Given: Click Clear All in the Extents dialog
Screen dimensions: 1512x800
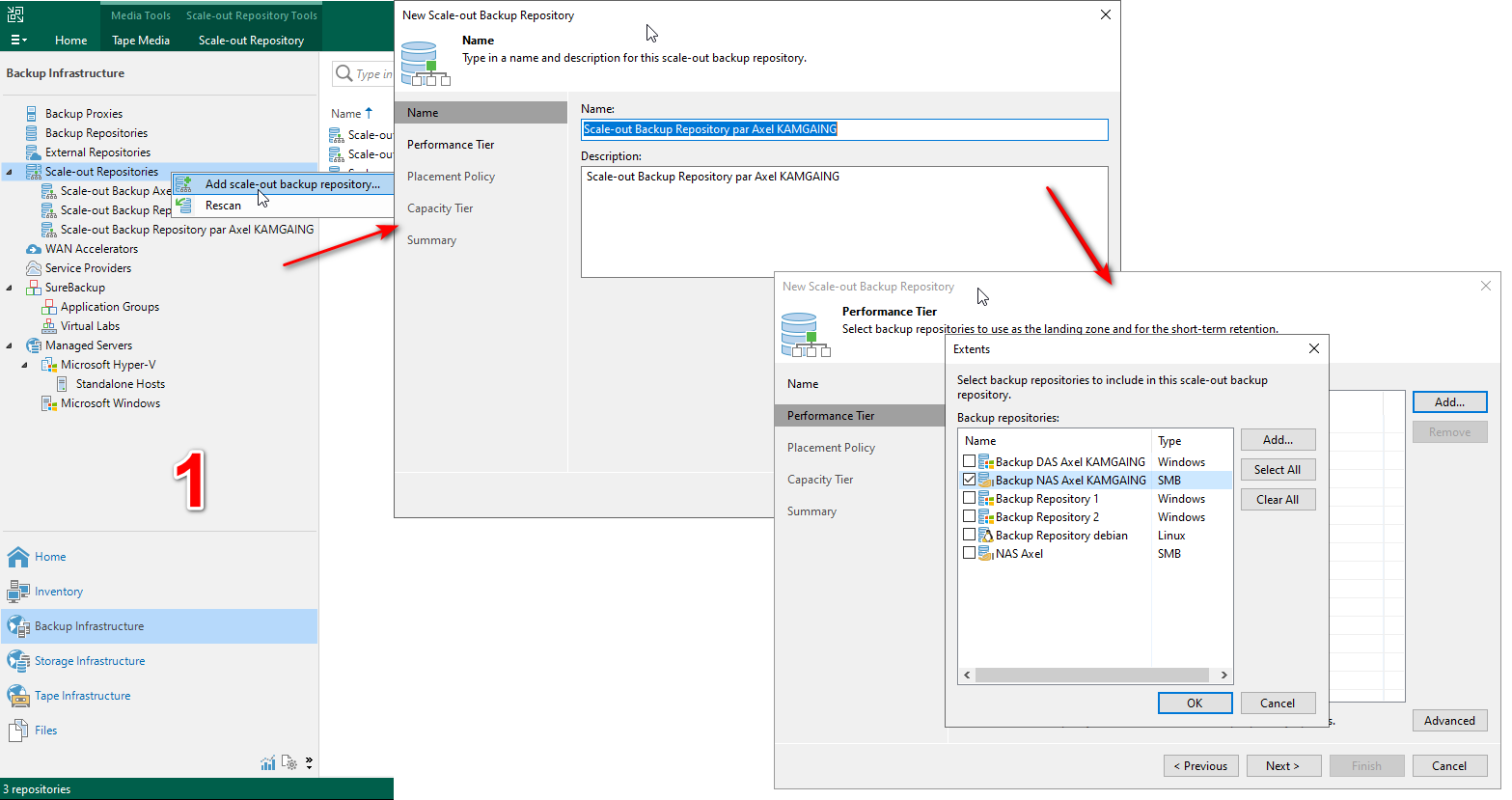Looking at the screenshot, I should [x=1278, y=500].
